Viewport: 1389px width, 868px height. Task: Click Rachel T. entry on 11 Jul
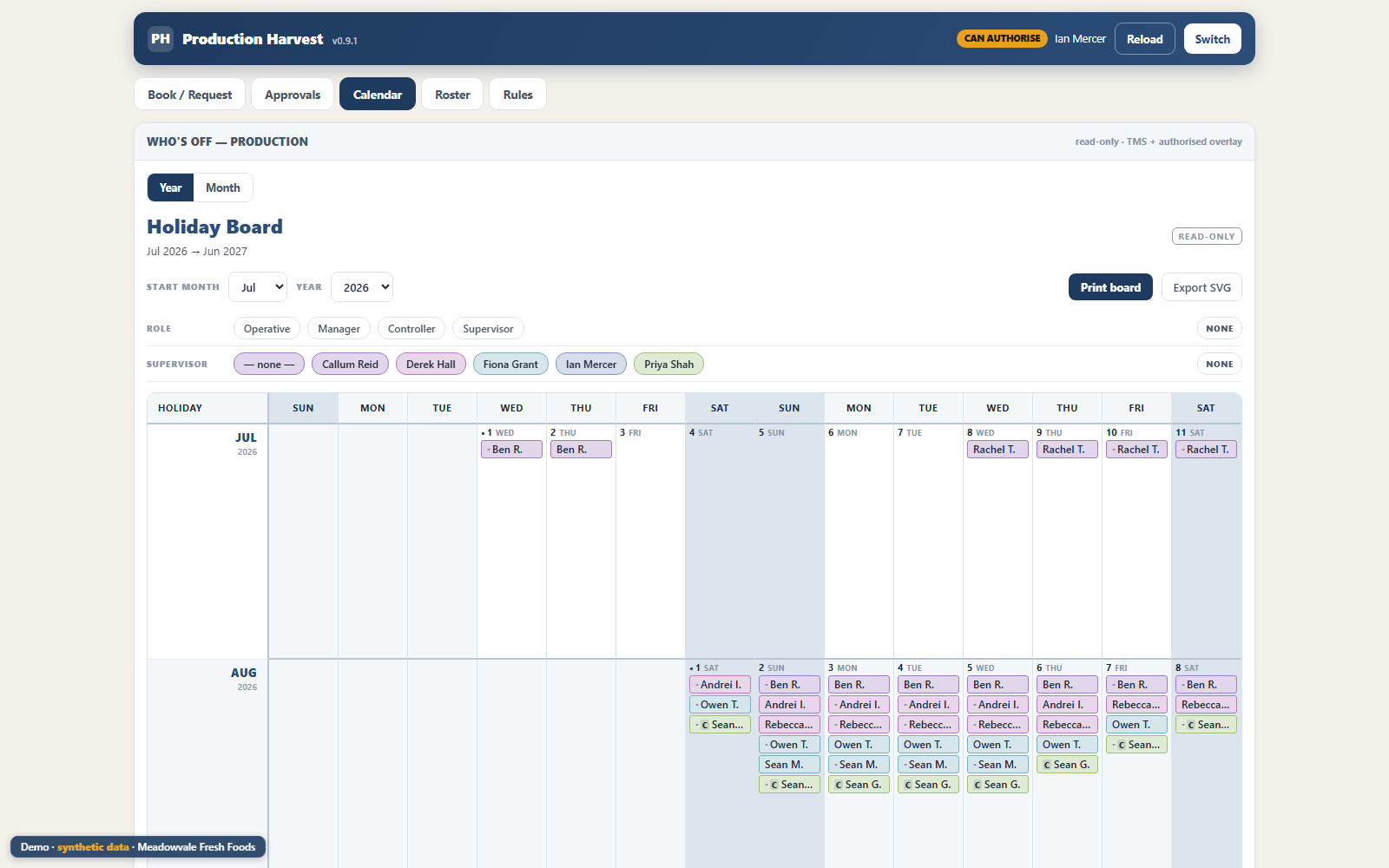point(1206,450)
